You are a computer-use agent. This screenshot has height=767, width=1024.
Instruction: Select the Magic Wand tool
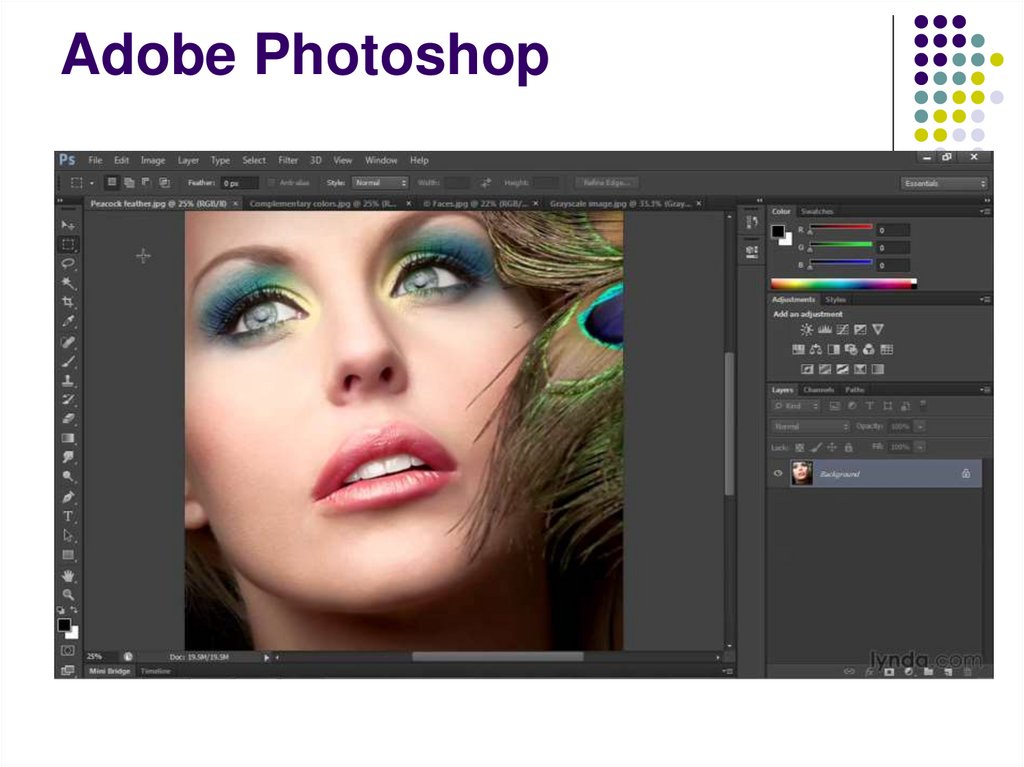click(x=68, y=283)
